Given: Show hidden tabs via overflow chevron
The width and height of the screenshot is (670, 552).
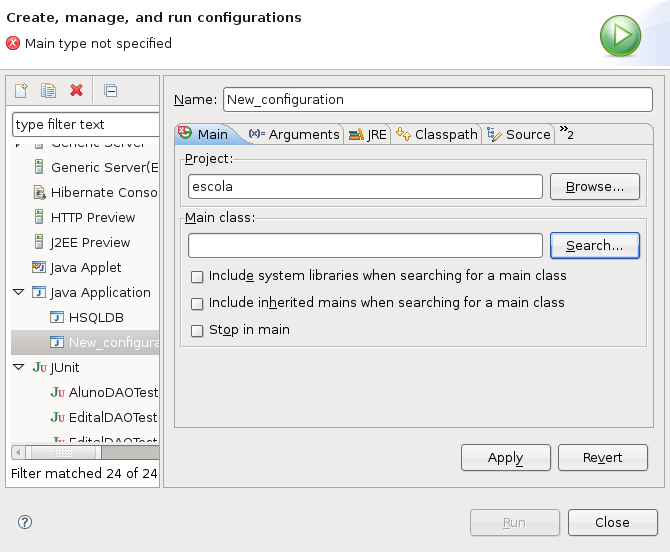Looking at the screenshot, I should 566,133.
